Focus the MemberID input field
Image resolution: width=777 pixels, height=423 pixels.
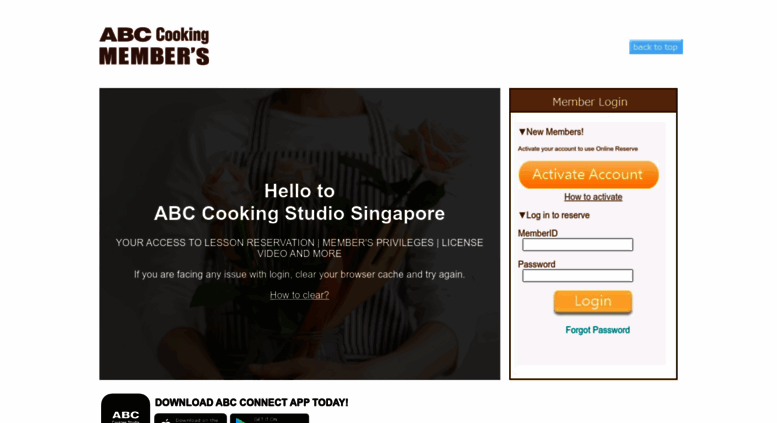click(577, 244)
